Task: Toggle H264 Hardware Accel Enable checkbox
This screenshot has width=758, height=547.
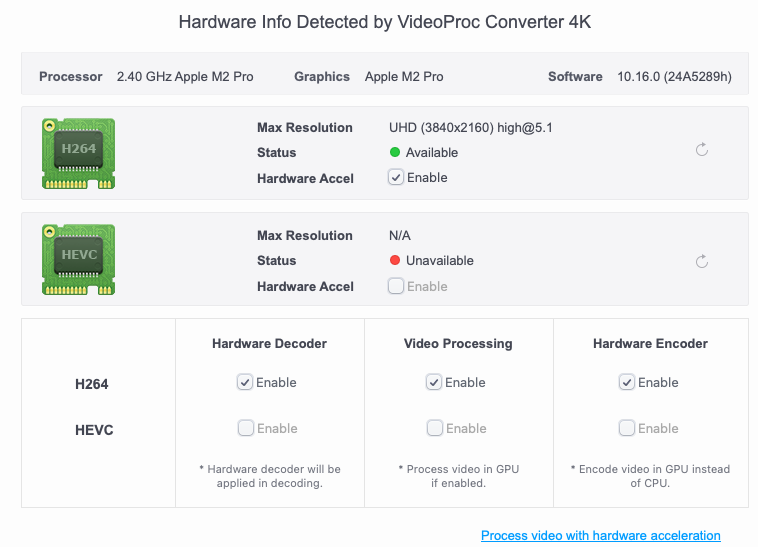Action: (396, 178)
